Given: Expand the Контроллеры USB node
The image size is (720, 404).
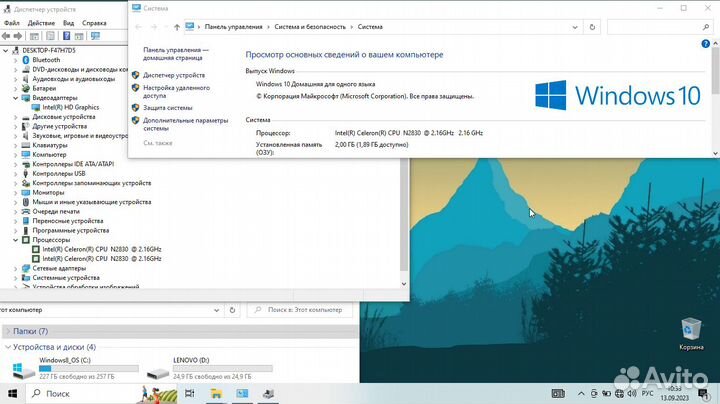Looking at the screenshot, I should click(x=16, y=174).
